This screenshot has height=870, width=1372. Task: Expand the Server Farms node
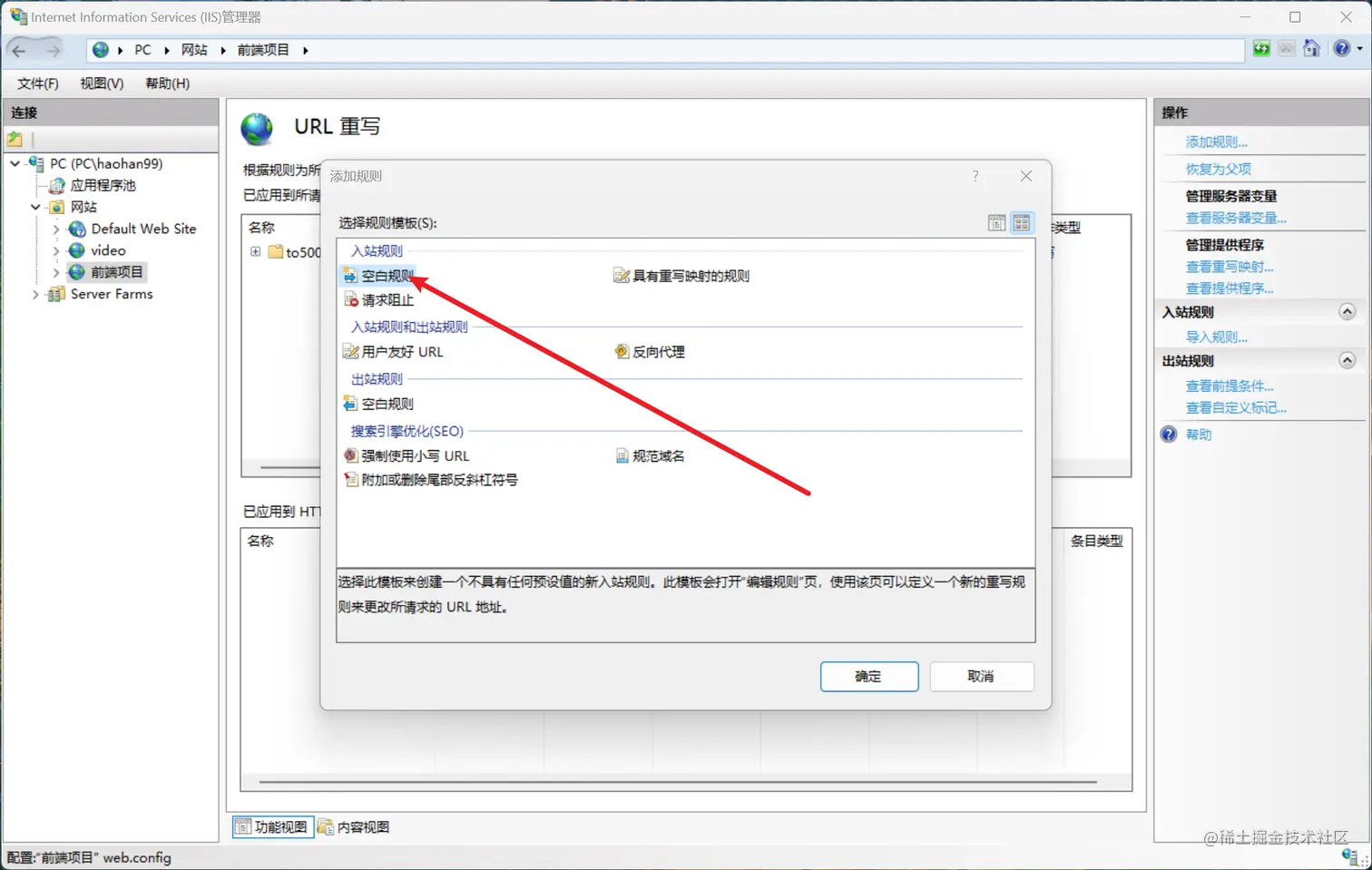(x=35, y=294)
